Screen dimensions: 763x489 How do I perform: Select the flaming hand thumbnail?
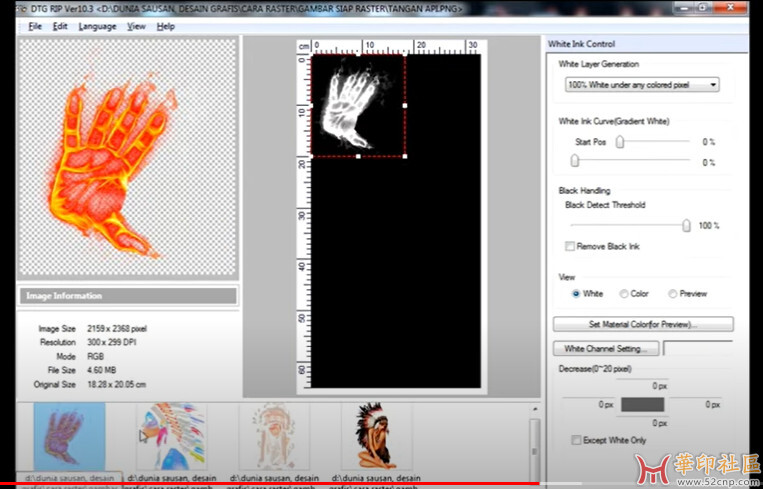pyautogui.click(x=69, y=436)
